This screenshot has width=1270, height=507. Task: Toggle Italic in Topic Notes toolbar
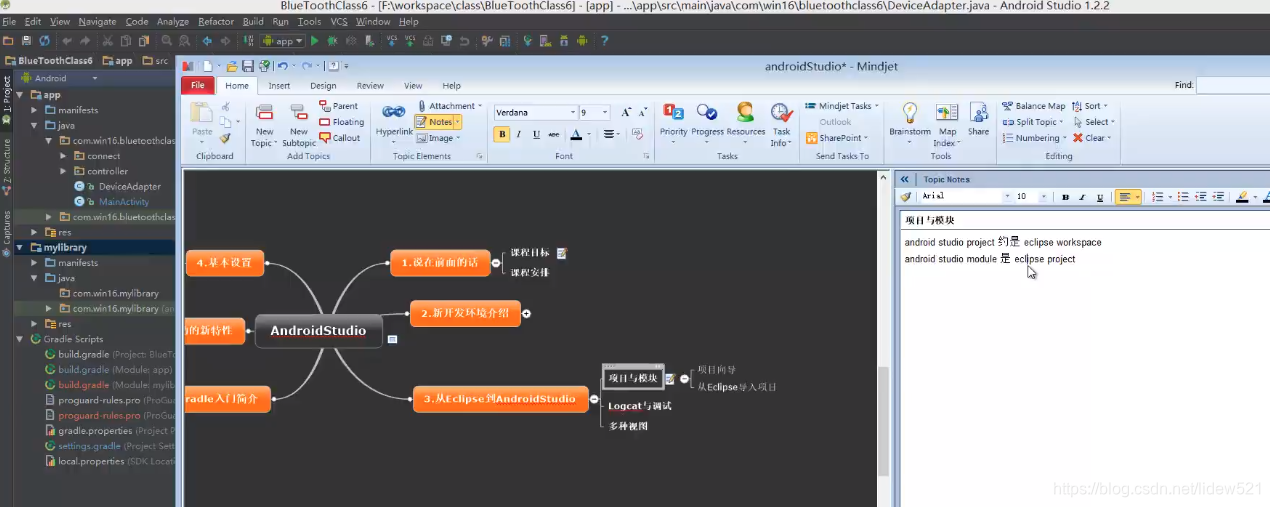pyautogui.click(x=1081, y=197)
